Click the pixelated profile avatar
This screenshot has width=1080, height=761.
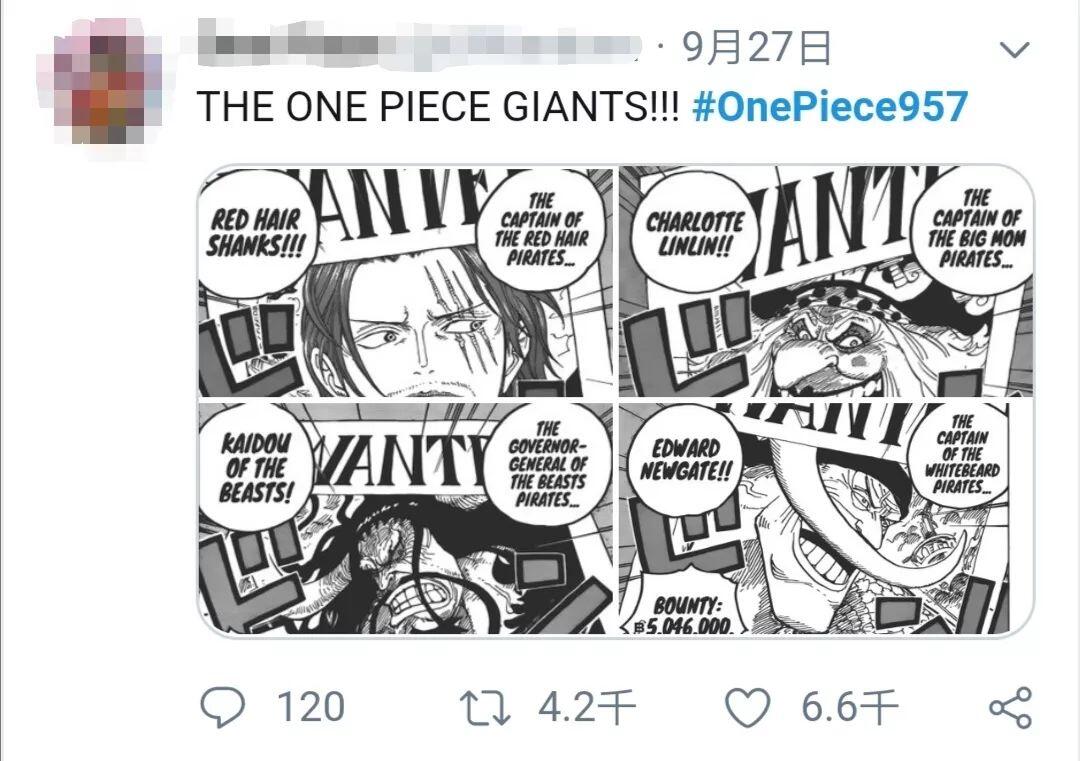(98, 88)
